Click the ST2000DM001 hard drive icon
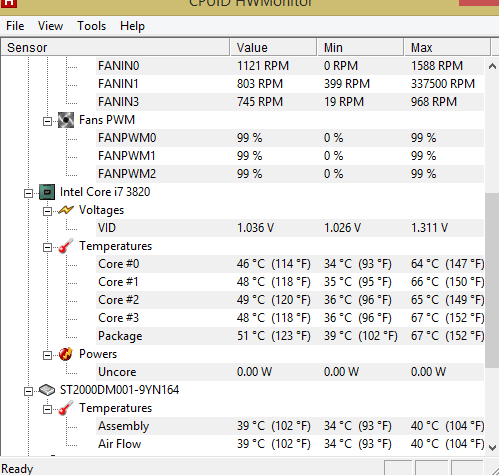The image size is (499, 475). pyautogui.click(x=47, y=390)
